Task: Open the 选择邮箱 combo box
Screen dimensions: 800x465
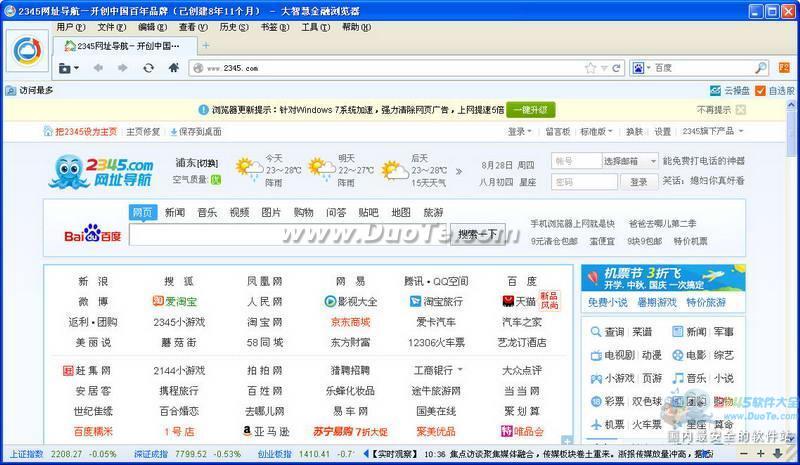Action: 630,161
